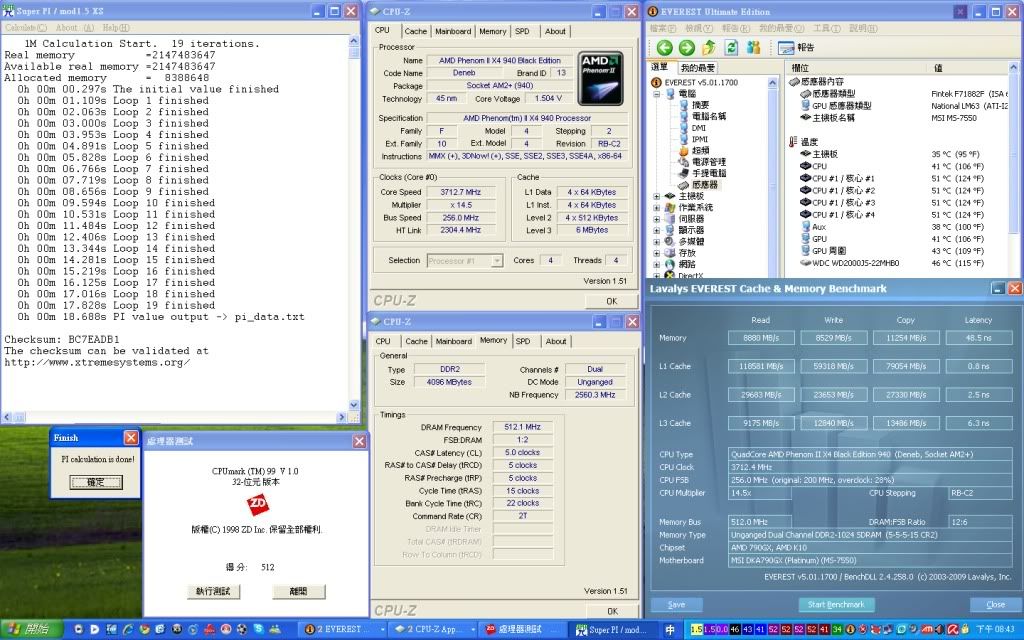The image size is (1024, 640).
Task: Click Super PI vertical scrollbar
Action: 354,222
